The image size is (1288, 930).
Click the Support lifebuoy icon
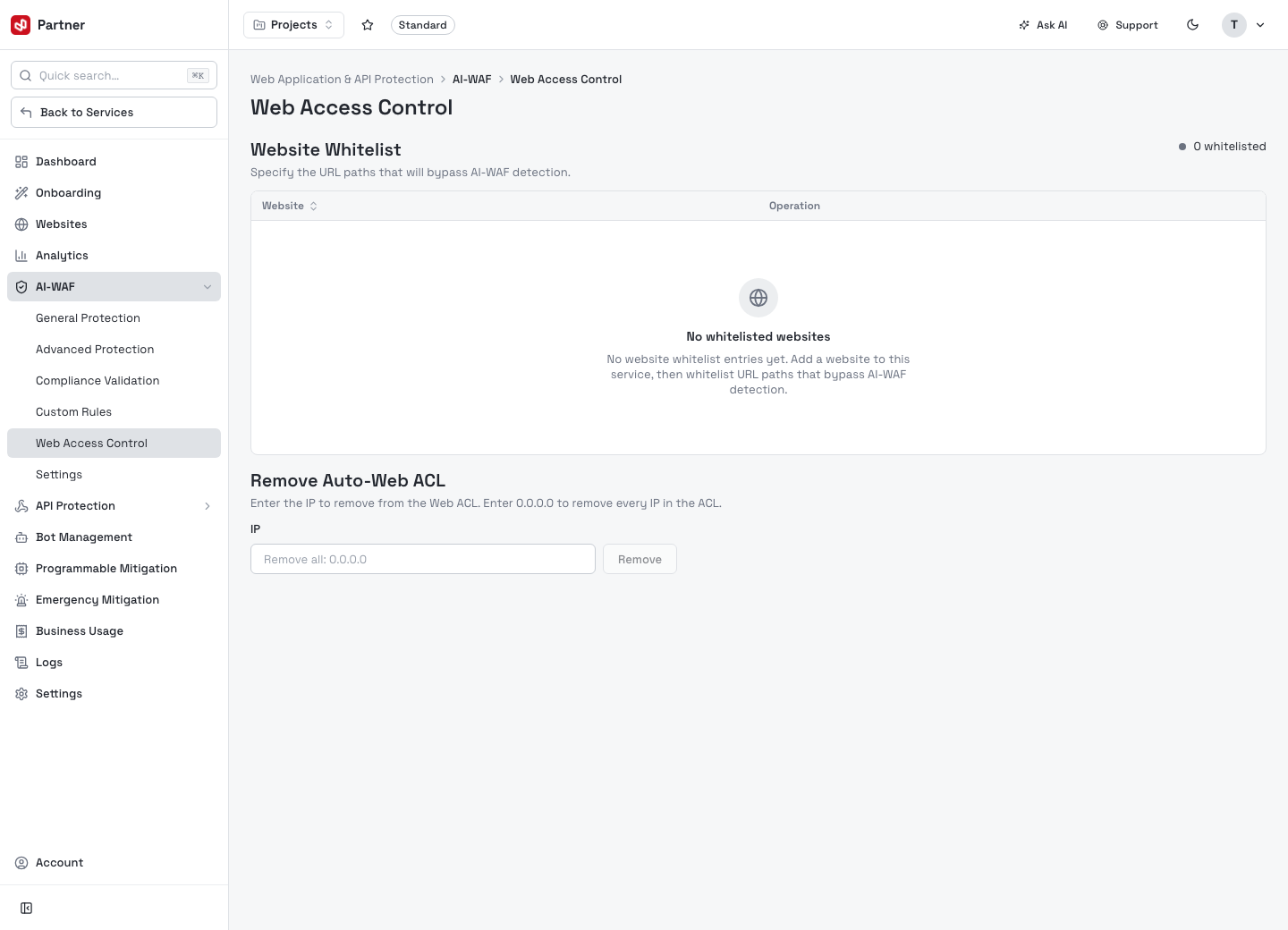pos(1103,25)
